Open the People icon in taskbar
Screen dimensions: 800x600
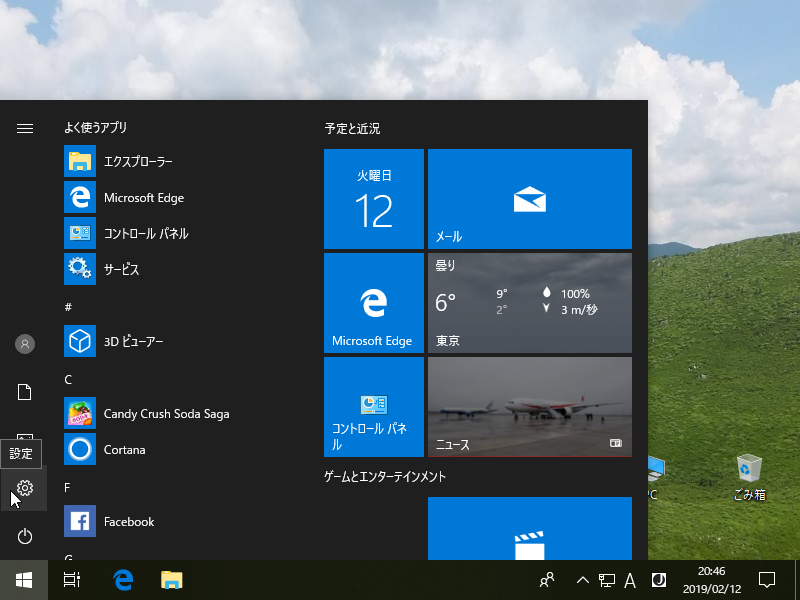pyautogui.click(x=547, y=580)
